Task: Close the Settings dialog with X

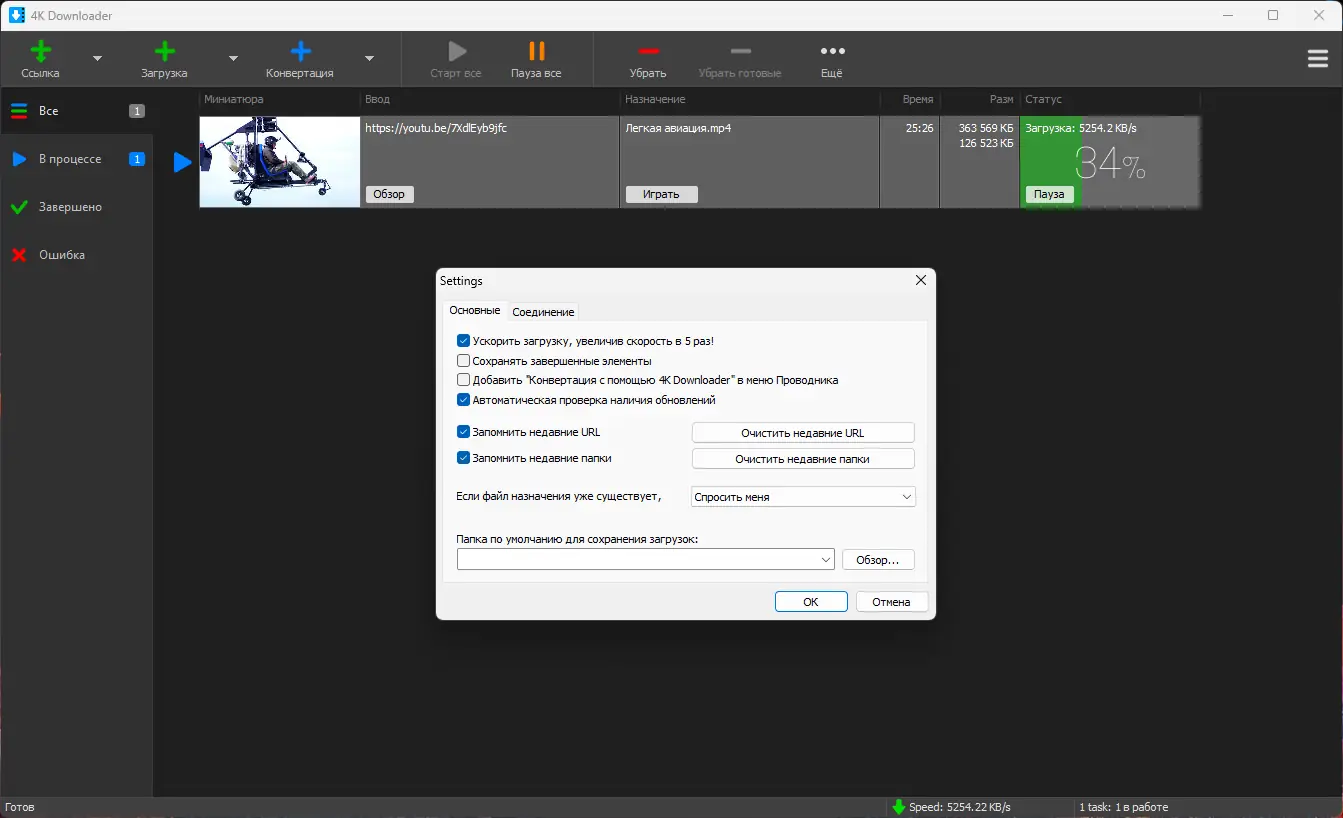Action: click(x=921, y=281)
